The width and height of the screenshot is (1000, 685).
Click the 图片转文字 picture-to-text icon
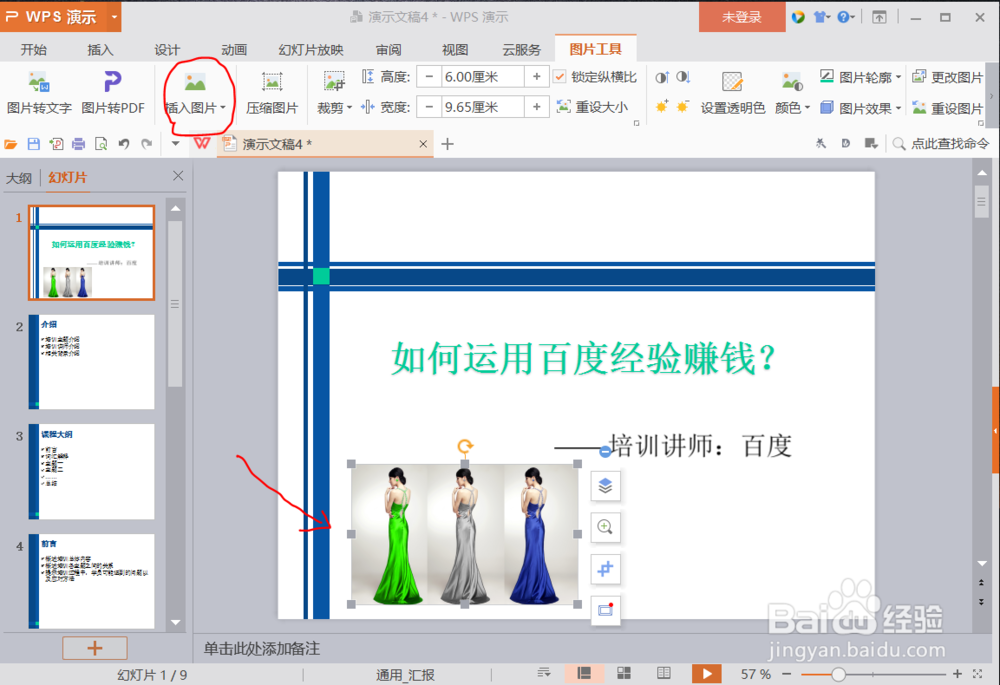pos(40,90)
